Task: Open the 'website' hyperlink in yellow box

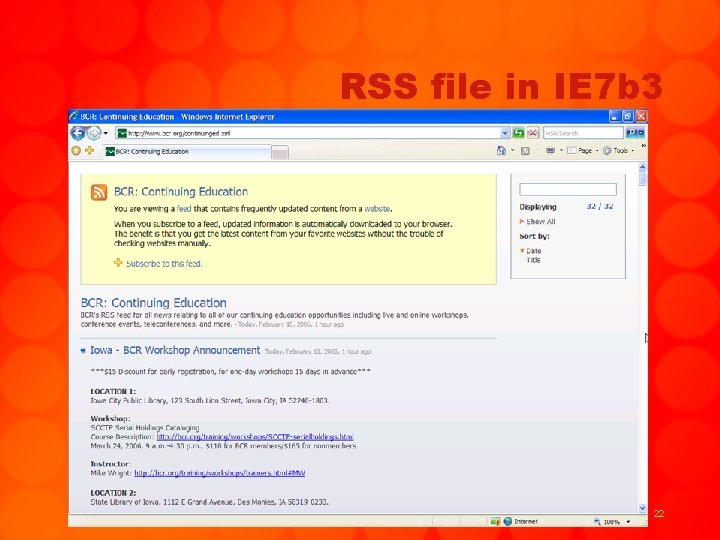Action: tap(377, 208)
